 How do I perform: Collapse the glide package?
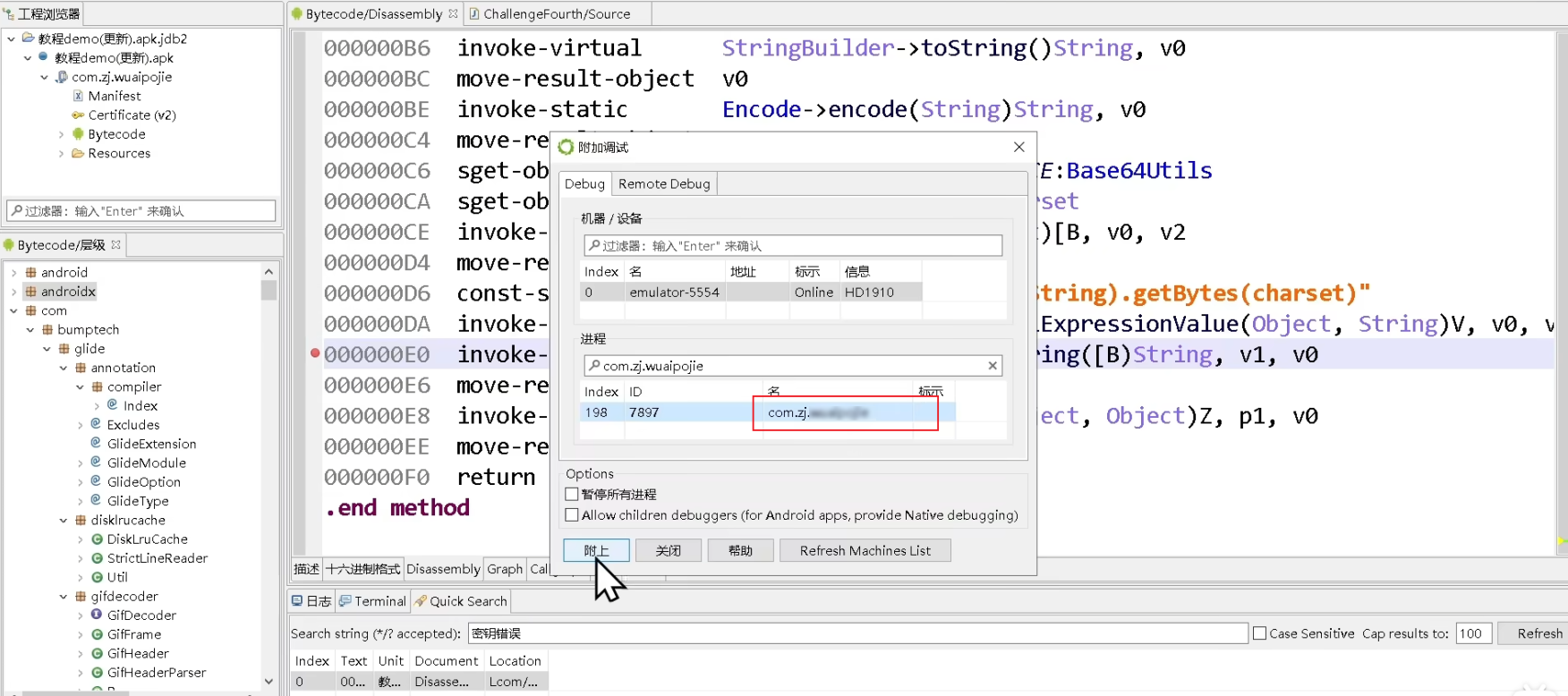point(47,349)
